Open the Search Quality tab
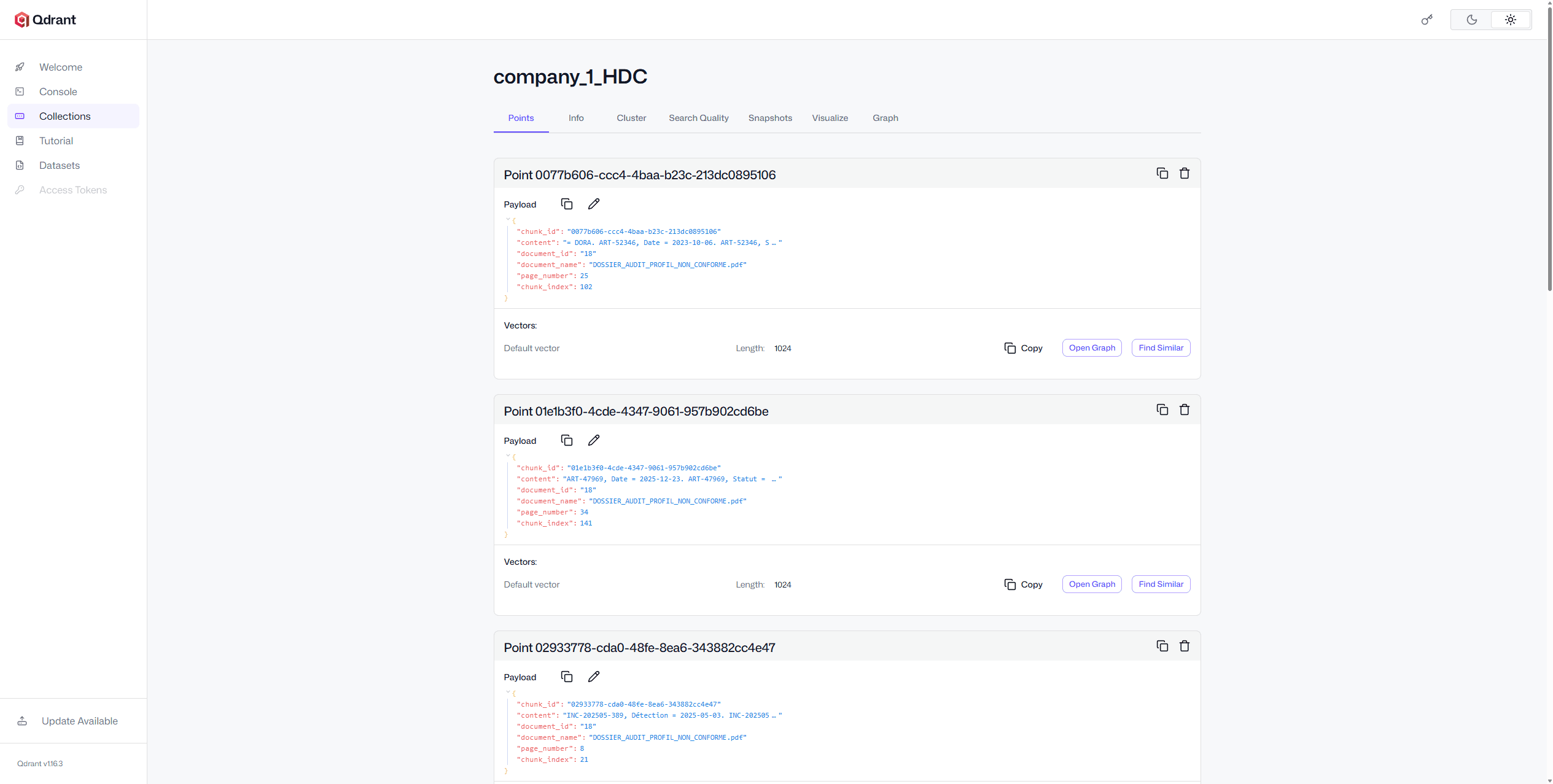 coord(698,118)
